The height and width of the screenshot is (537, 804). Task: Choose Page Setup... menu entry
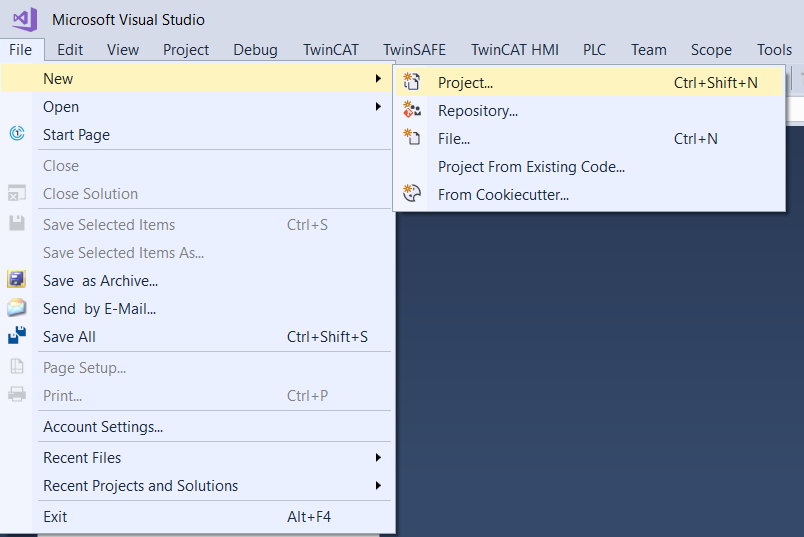[198, 368]
